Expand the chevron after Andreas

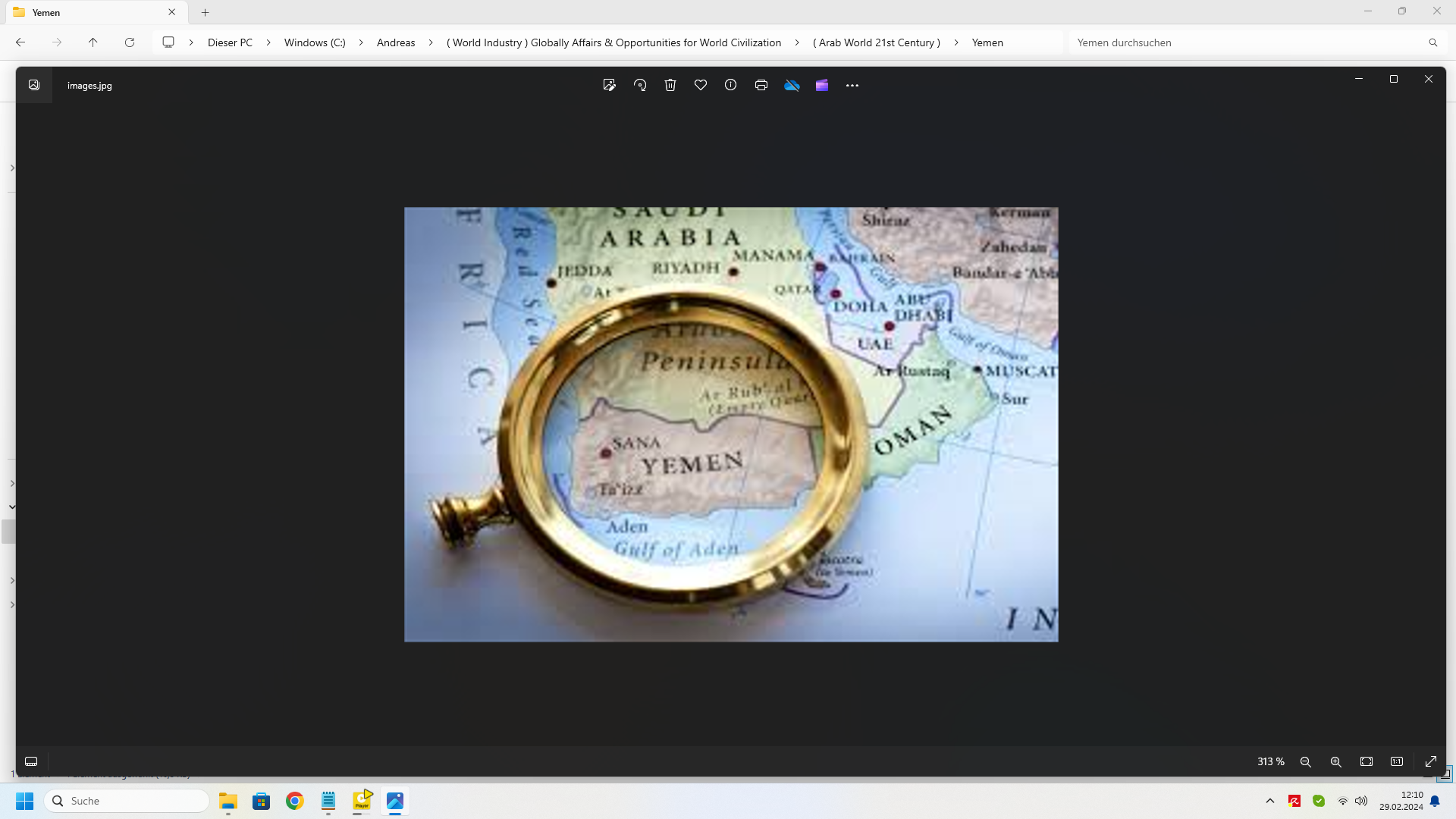431,42
